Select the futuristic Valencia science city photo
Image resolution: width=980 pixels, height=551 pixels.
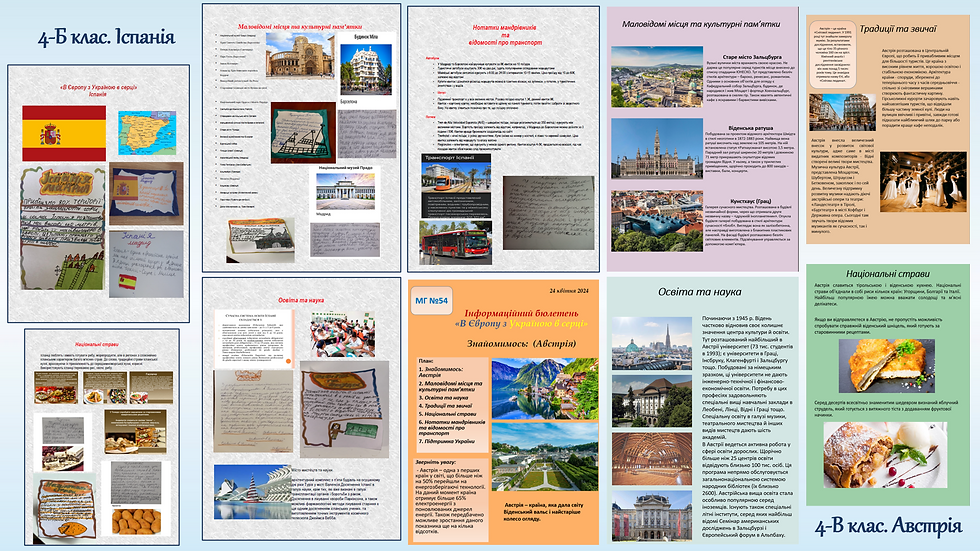coord(252,492)
